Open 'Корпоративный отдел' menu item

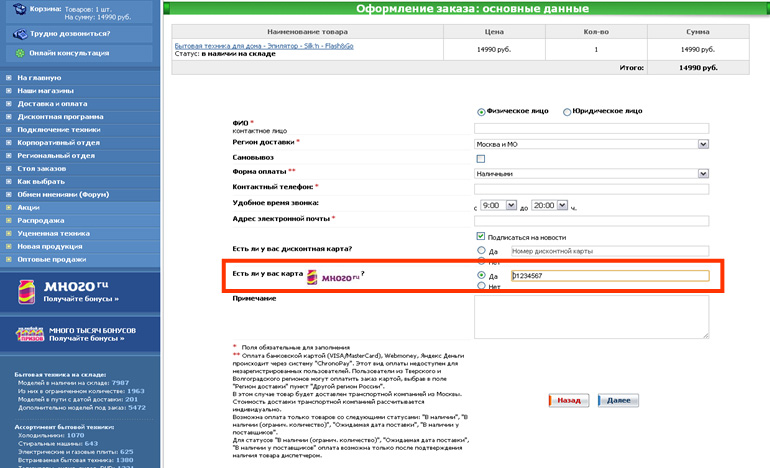(58, 142)
